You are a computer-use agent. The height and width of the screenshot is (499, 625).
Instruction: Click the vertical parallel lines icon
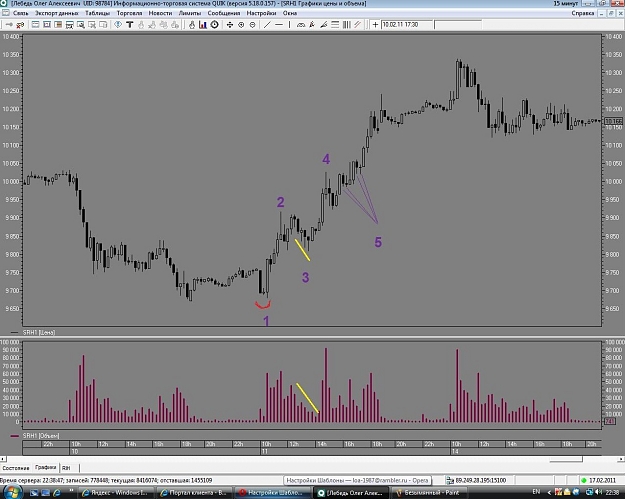(x=346, y=25)
